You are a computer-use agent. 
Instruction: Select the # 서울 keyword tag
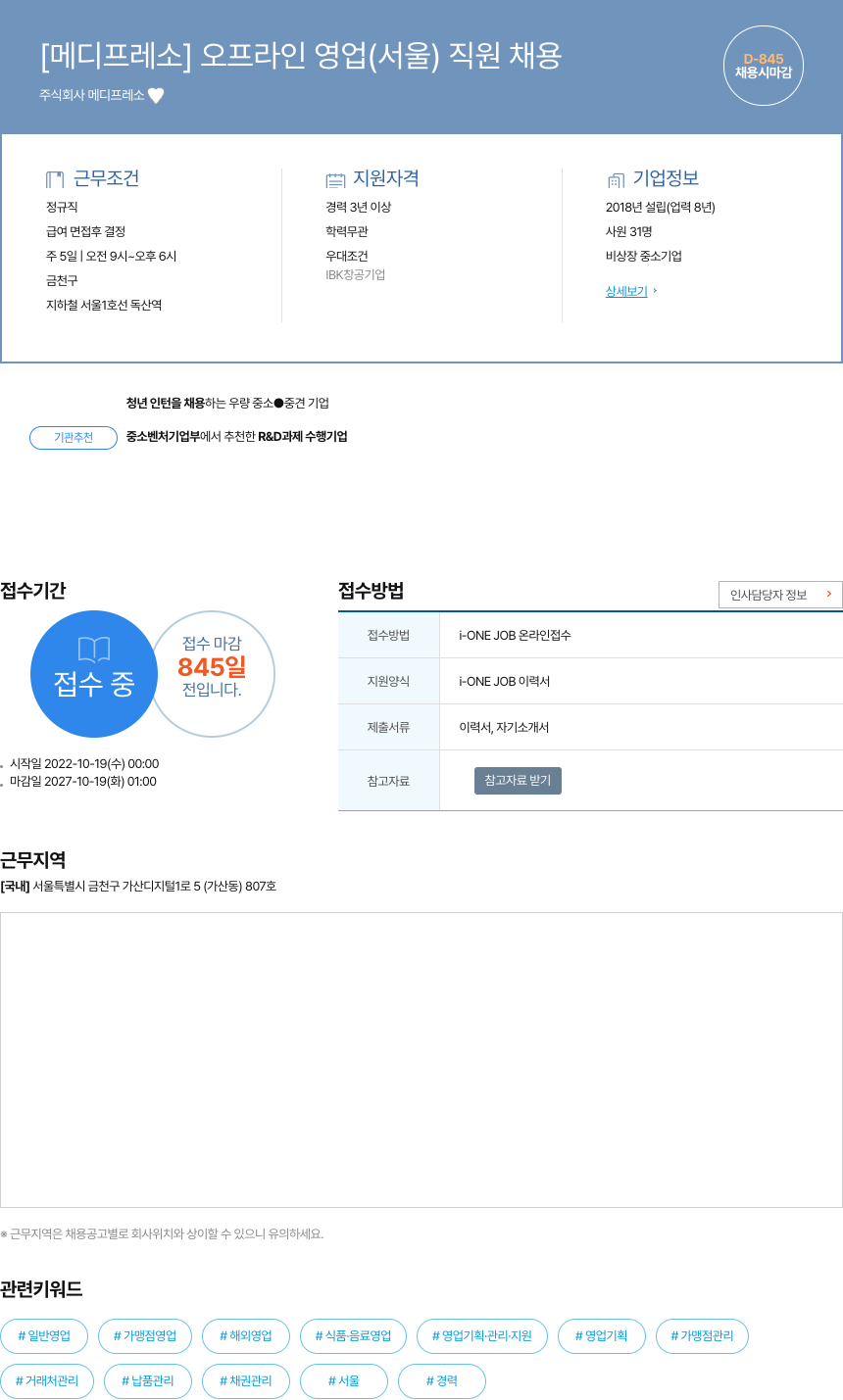point(344,1381)
